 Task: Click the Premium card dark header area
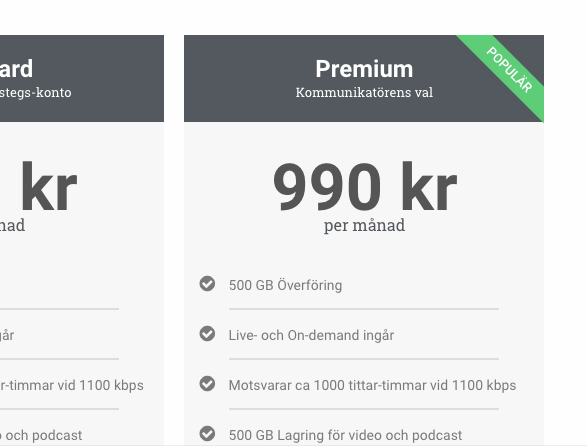(364, 79)
